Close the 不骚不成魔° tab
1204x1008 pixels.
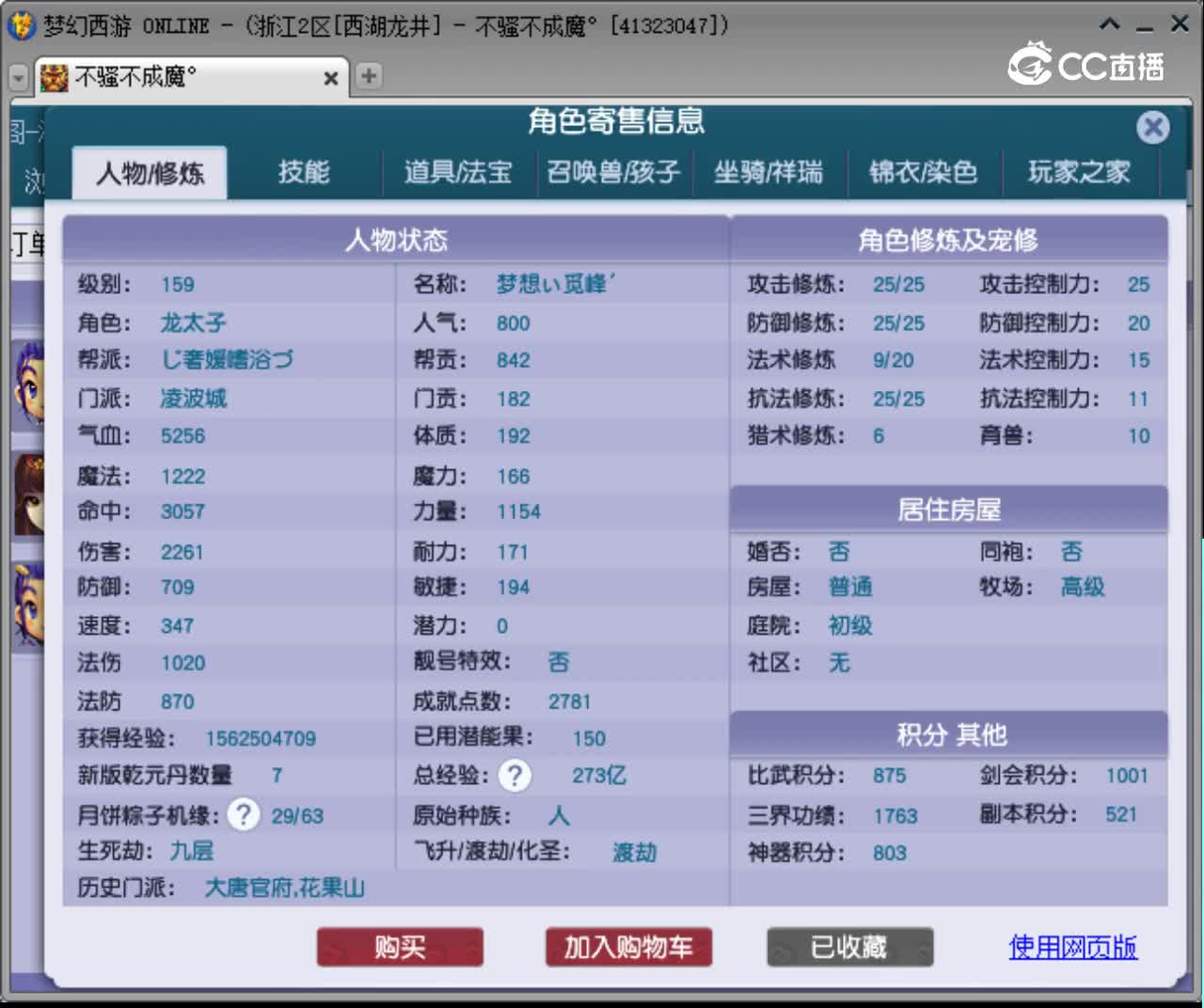click(x=331, y=78)
